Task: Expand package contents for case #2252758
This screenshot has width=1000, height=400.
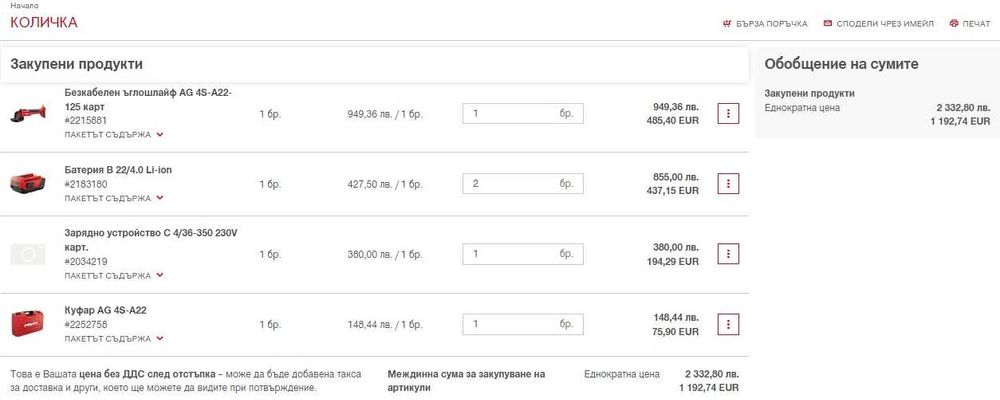Action: click(x=114, y=339)
